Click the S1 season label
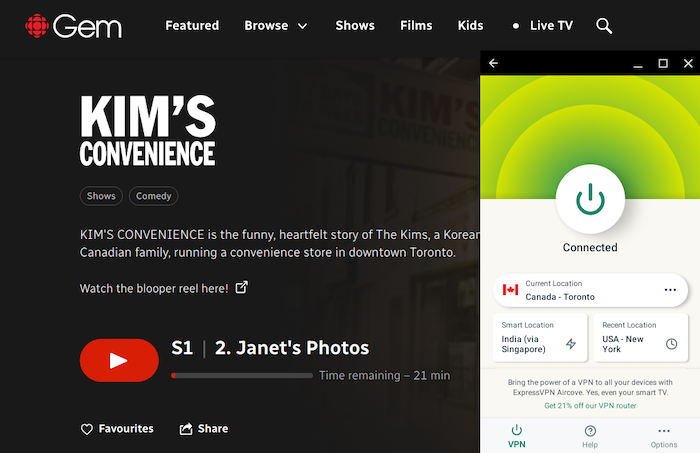This screenshot has height=453, width=700. pyautogui.click(x=182, y=348)
